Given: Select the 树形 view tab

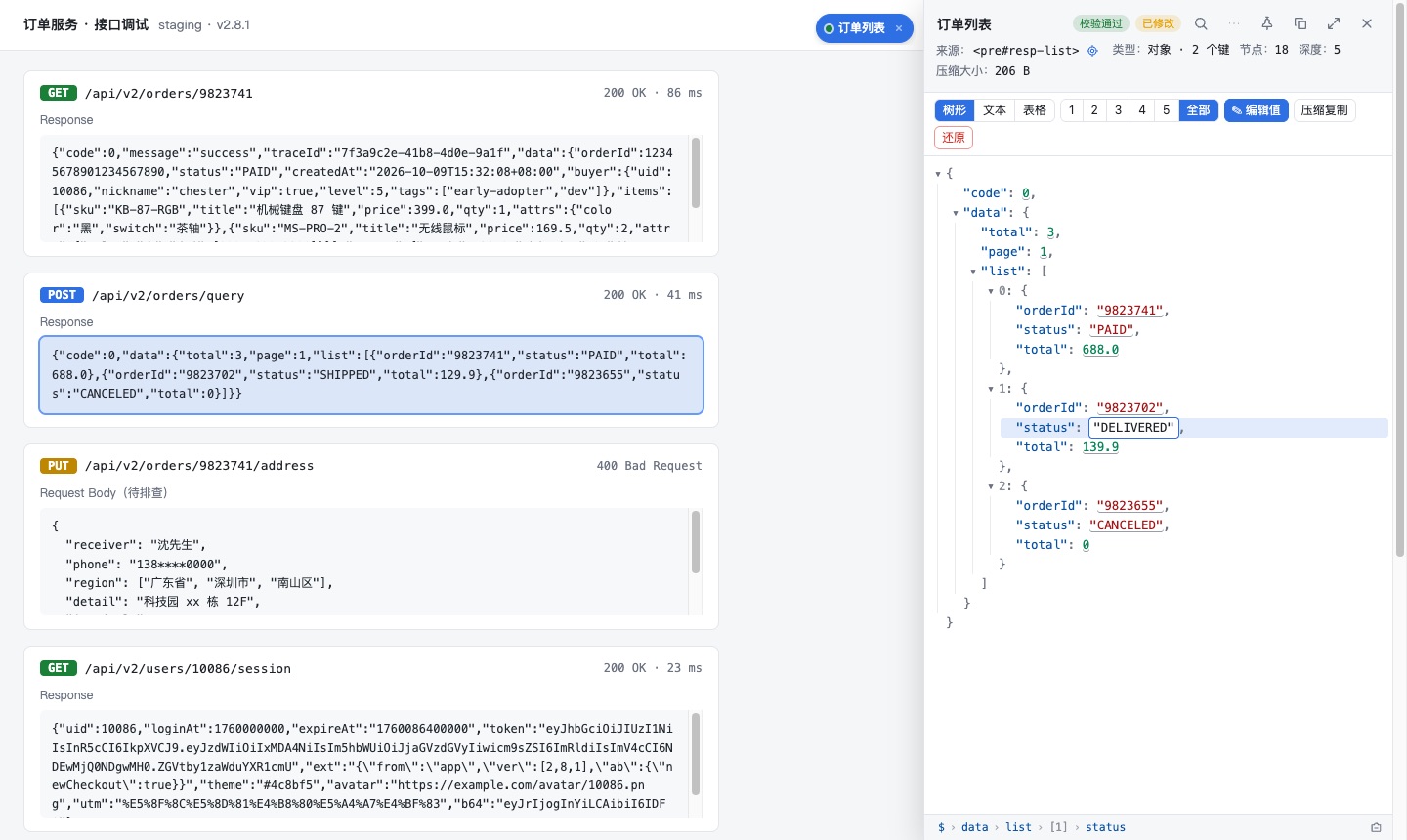Looking at the screenshot, I should click(x=955, y=110).
